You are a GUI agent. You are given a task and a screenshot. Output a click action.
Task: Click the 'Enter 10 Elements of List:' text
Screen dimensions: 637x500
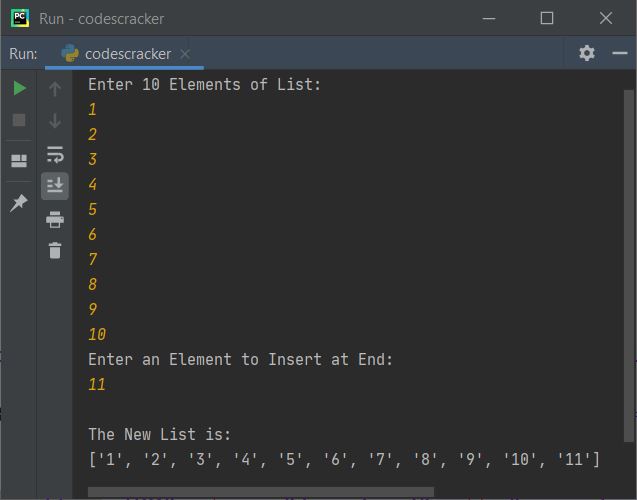pos(205,85)
